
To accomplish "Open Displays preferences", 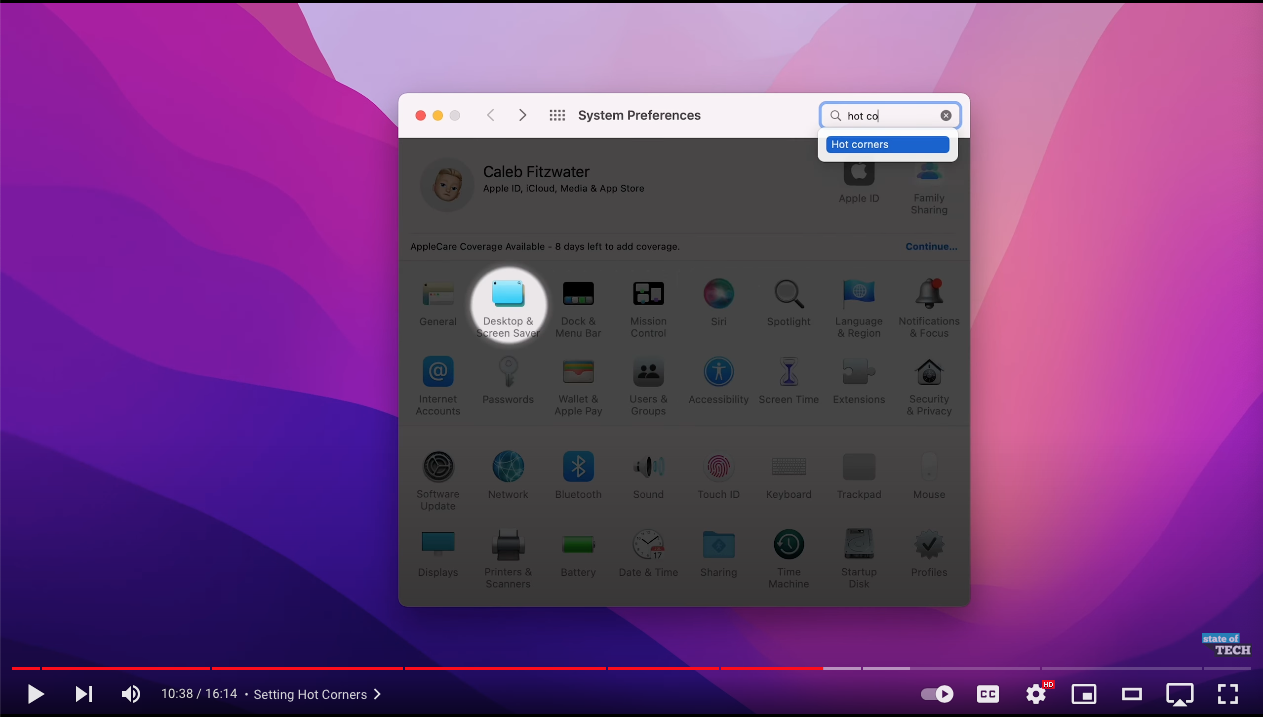I will click(x=438, y=545).
